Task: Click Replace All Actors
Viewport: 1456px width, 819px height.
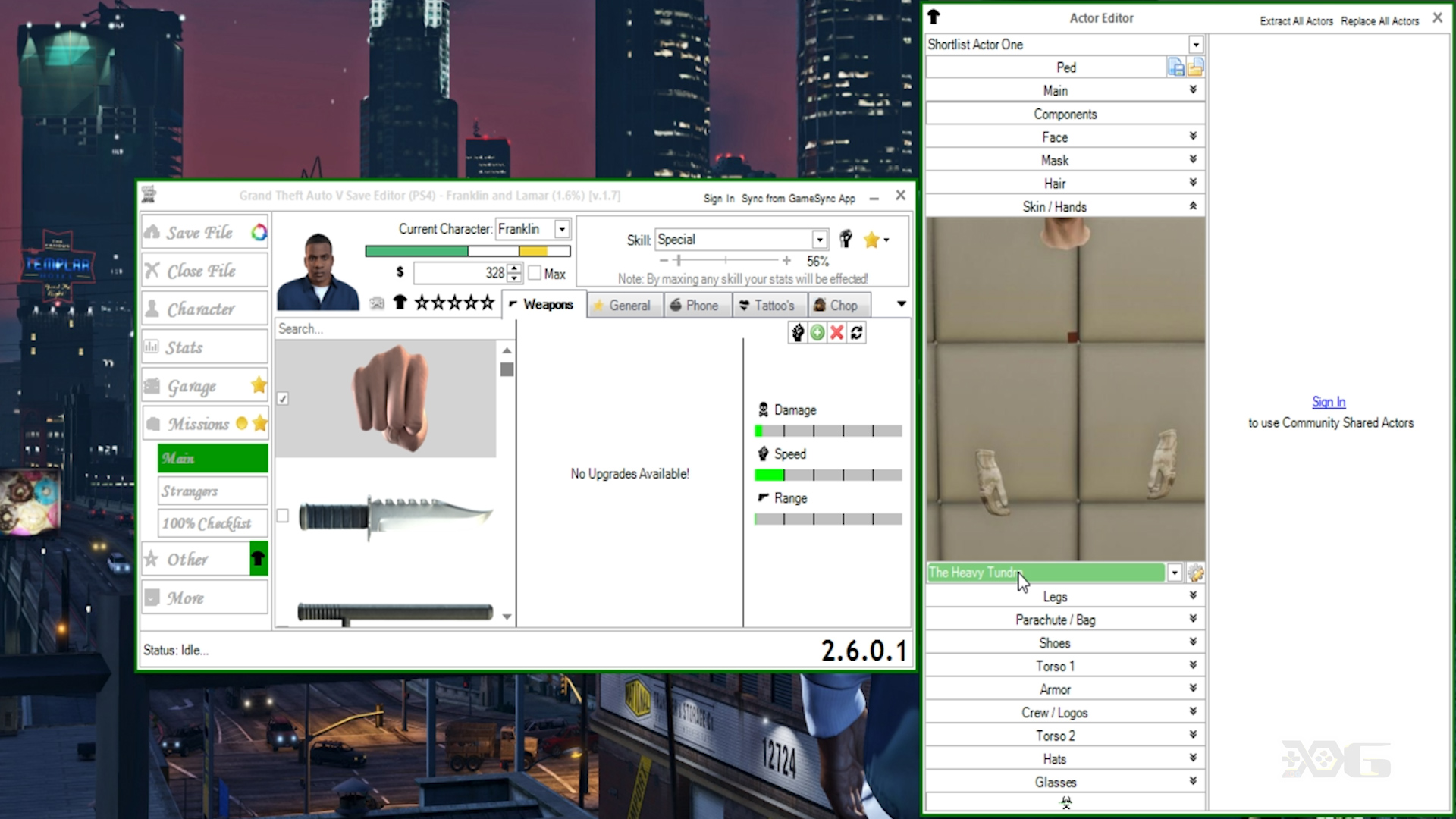Action: pyautogui.click(x=1379, y=21)
